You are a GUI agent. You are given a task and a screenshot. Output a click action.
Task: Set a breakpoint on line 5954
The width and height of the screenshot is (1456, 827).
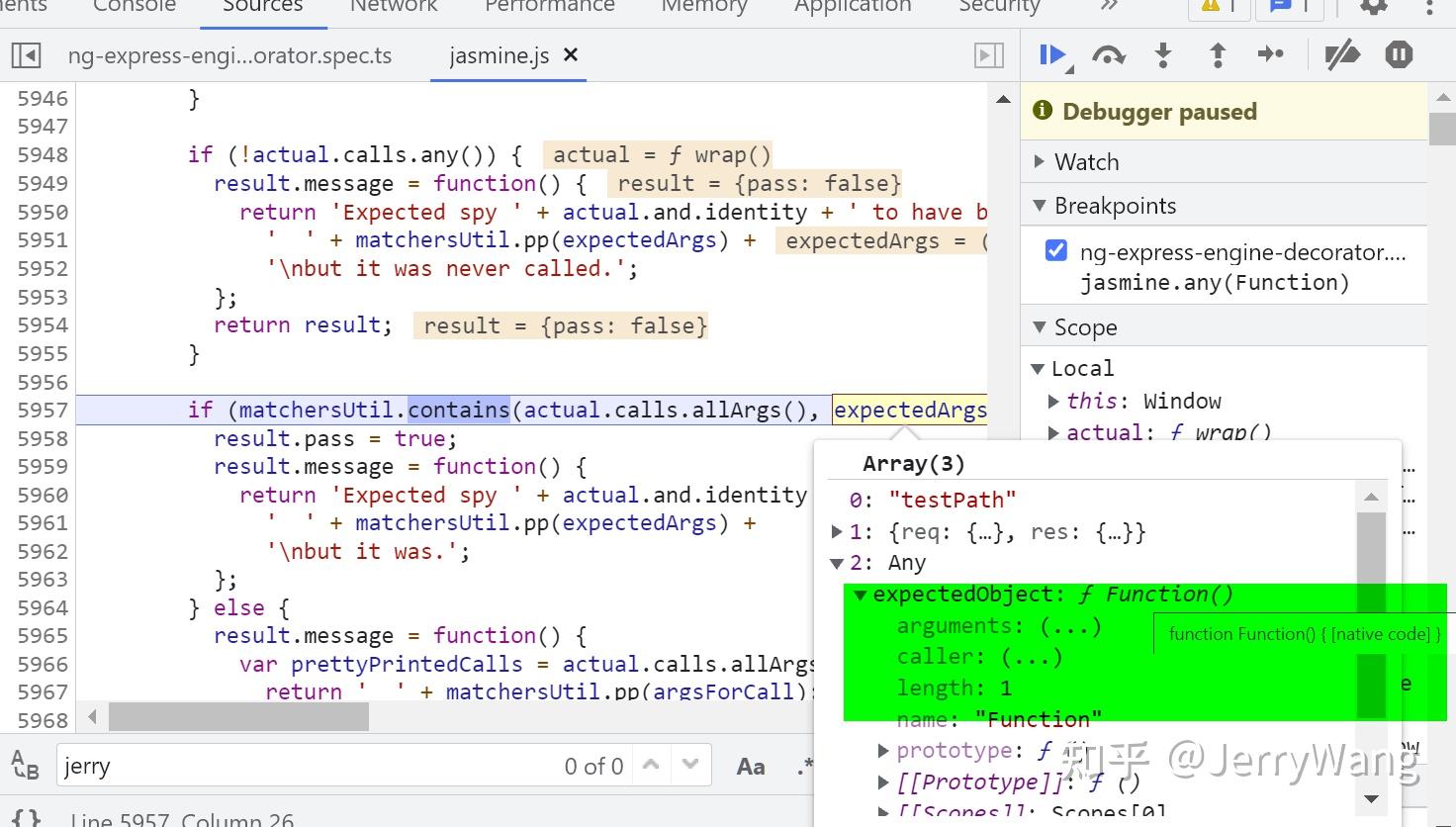[43, 325]
